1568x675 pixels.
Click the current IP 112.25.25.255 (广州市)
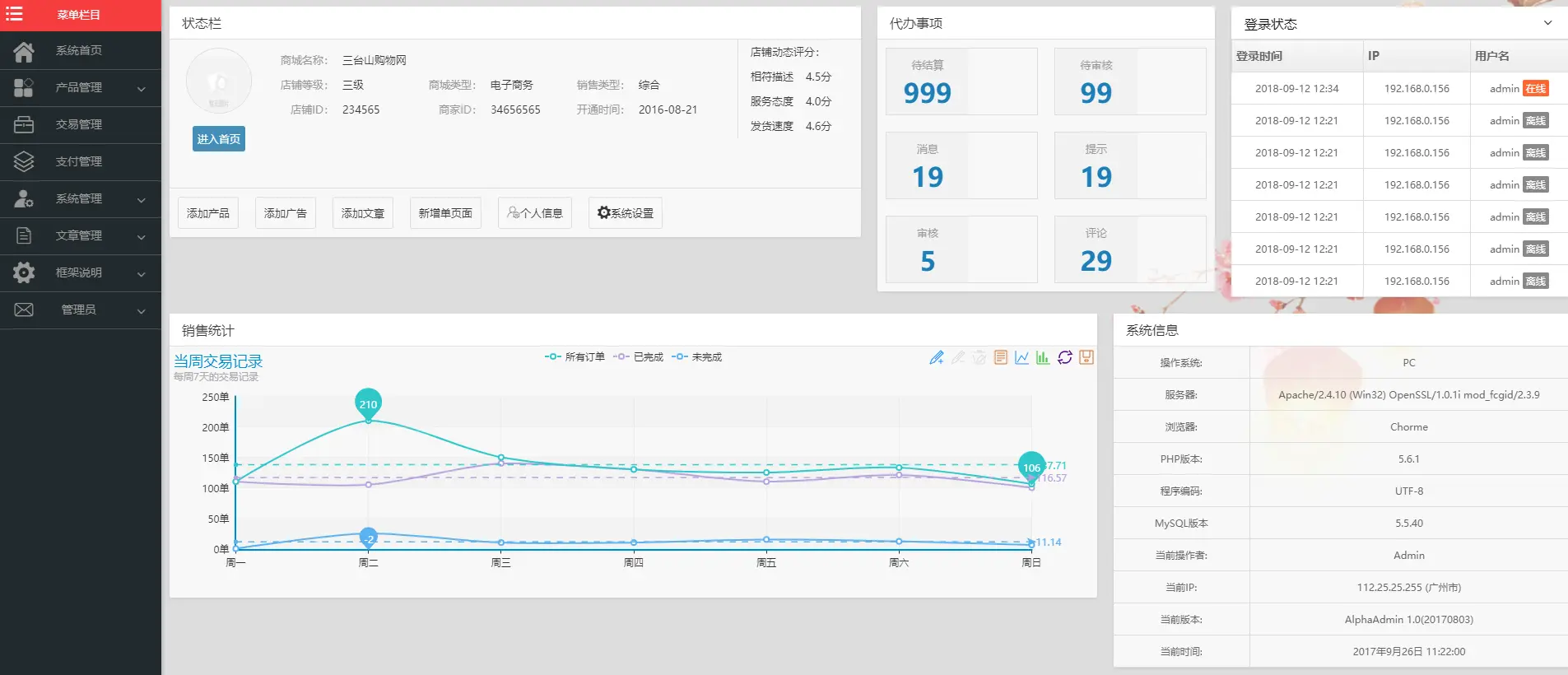pyautogui.click(x=1409, y=588)
